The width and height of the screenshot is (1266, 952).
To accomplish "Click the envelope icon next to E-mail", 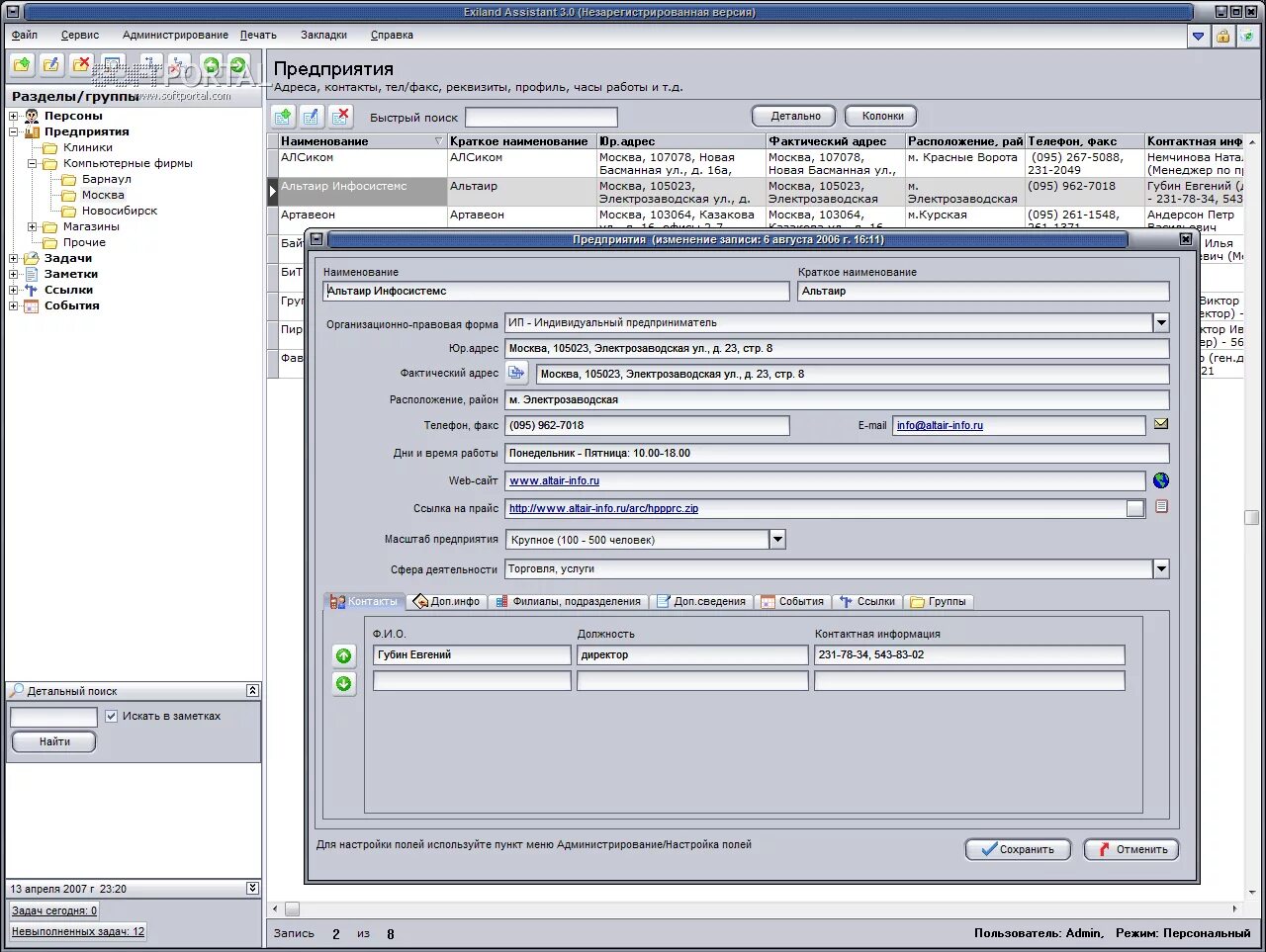I will 1161,424.
